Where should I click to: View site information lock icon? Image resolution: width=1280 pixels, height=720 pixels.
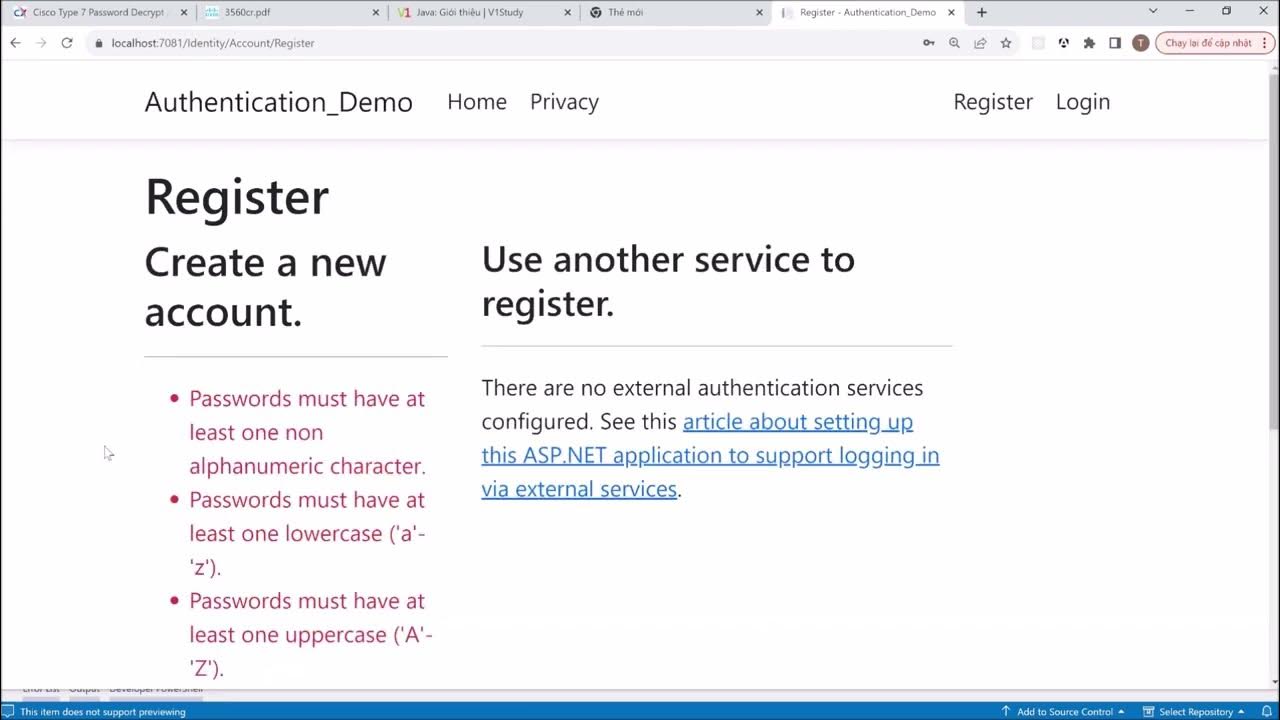tap(98, 43)
